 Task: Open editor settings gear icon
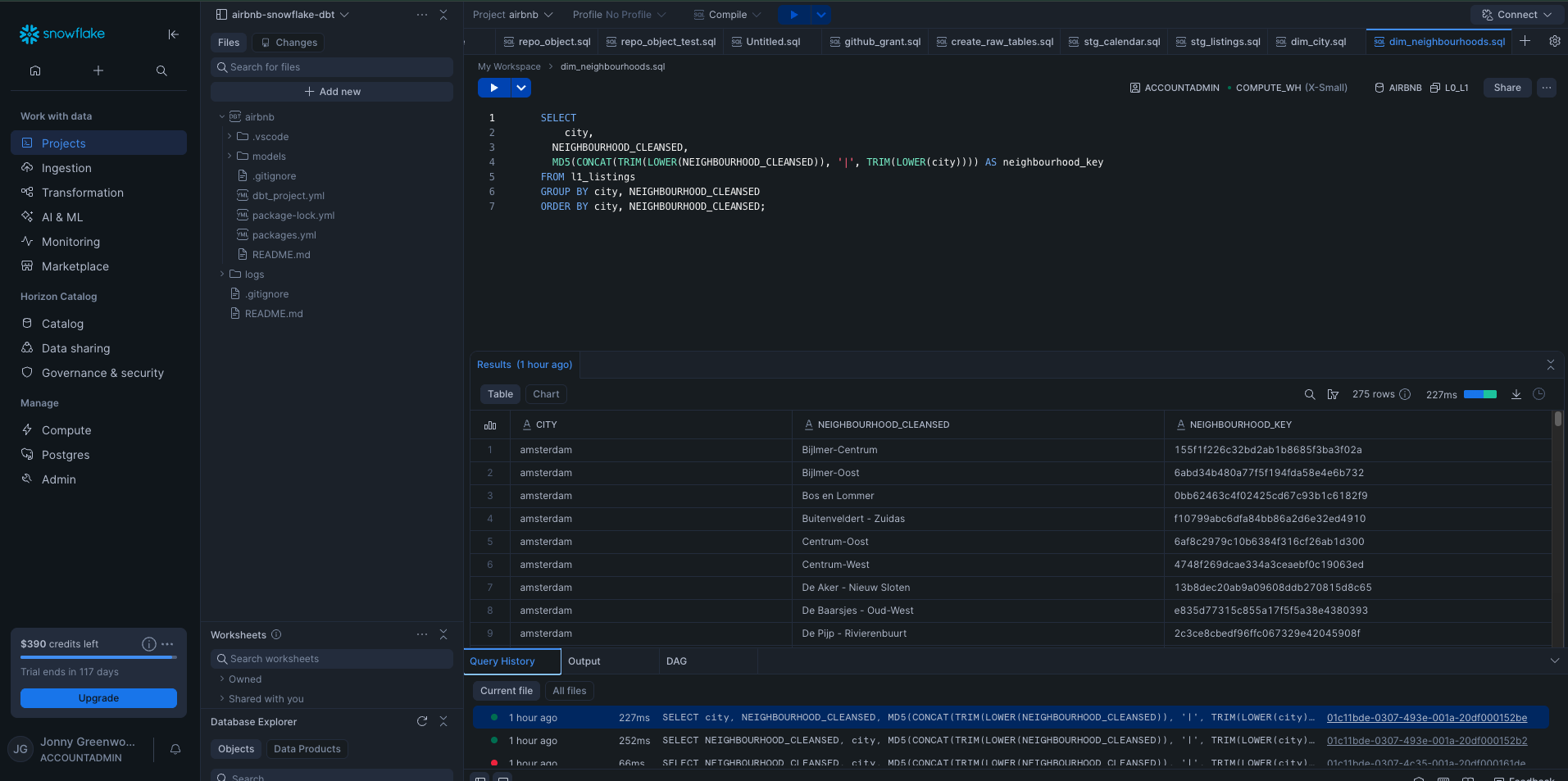click(1554, 41)
